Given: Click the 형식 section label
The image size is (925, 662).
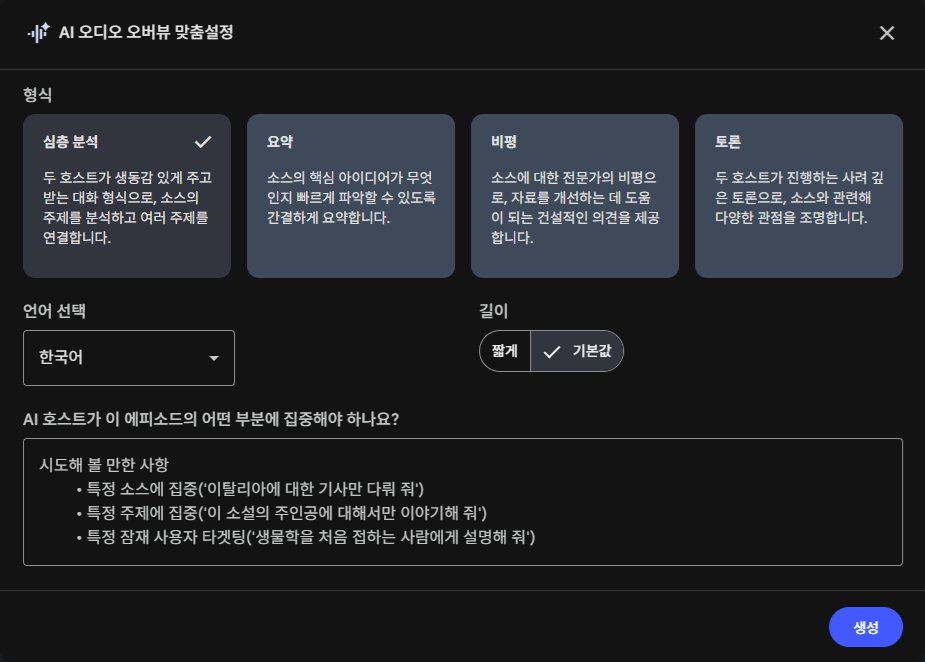Looking at the screenshot, I should tap(38, 95).
